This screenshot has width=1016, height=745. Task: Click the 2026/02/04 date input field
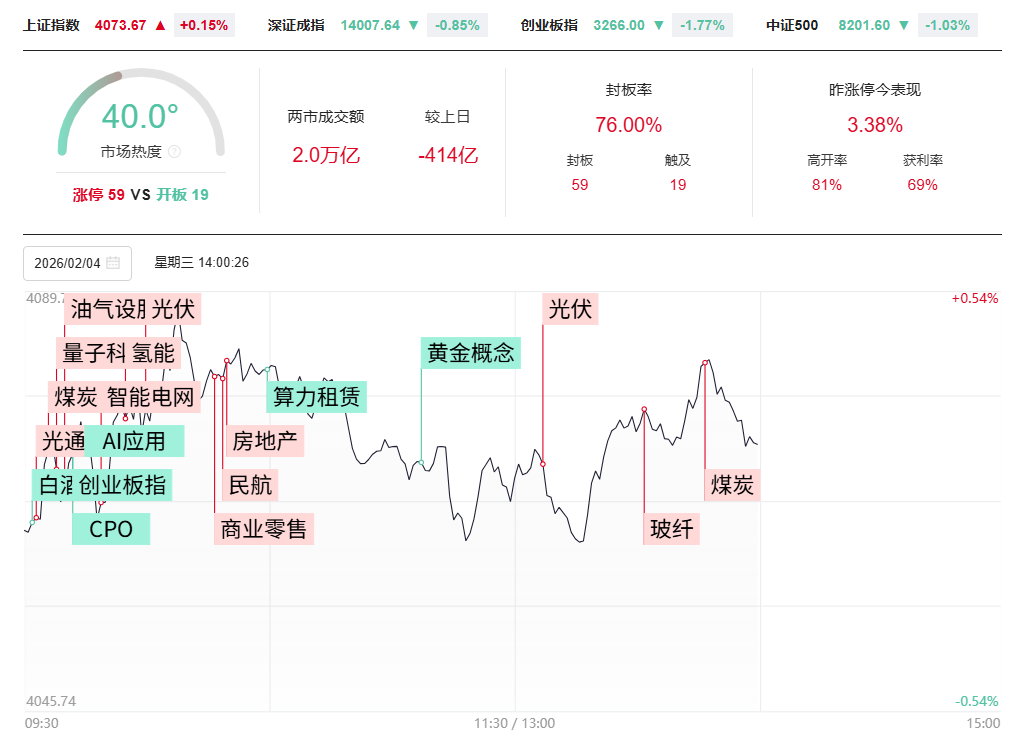point(68,263)
